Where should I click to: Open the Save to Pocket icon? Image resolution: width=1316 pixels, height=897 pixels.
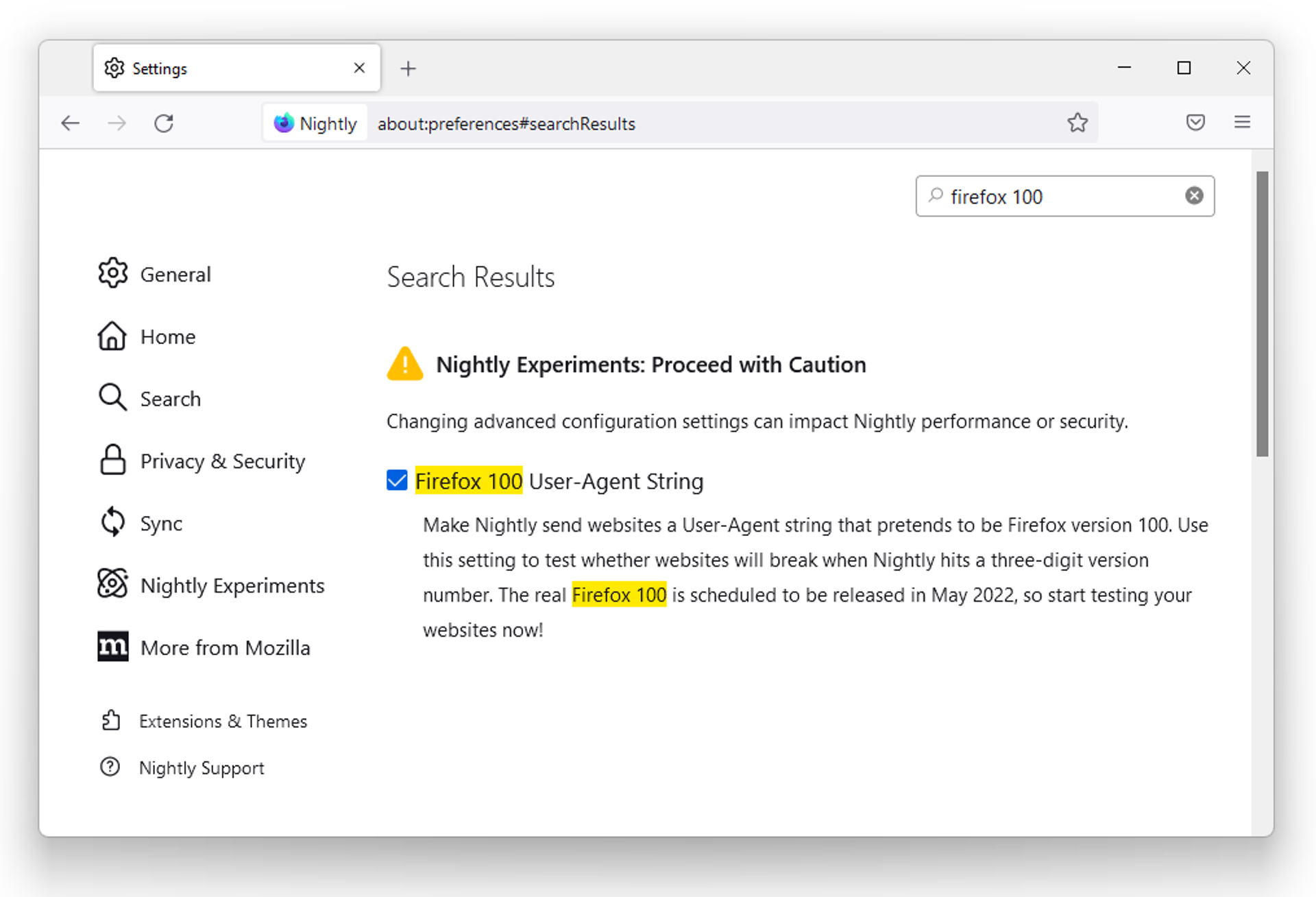coord(1195,123)
